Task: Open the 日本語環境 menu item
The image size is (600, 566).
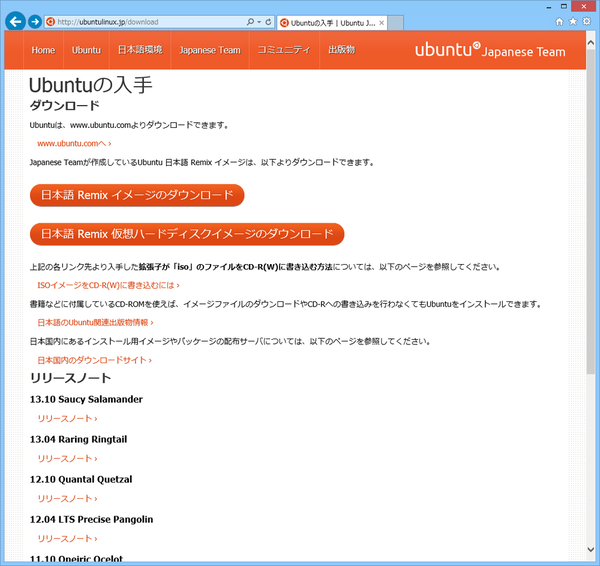Action: pyautogui.click(x=140, y=50)
